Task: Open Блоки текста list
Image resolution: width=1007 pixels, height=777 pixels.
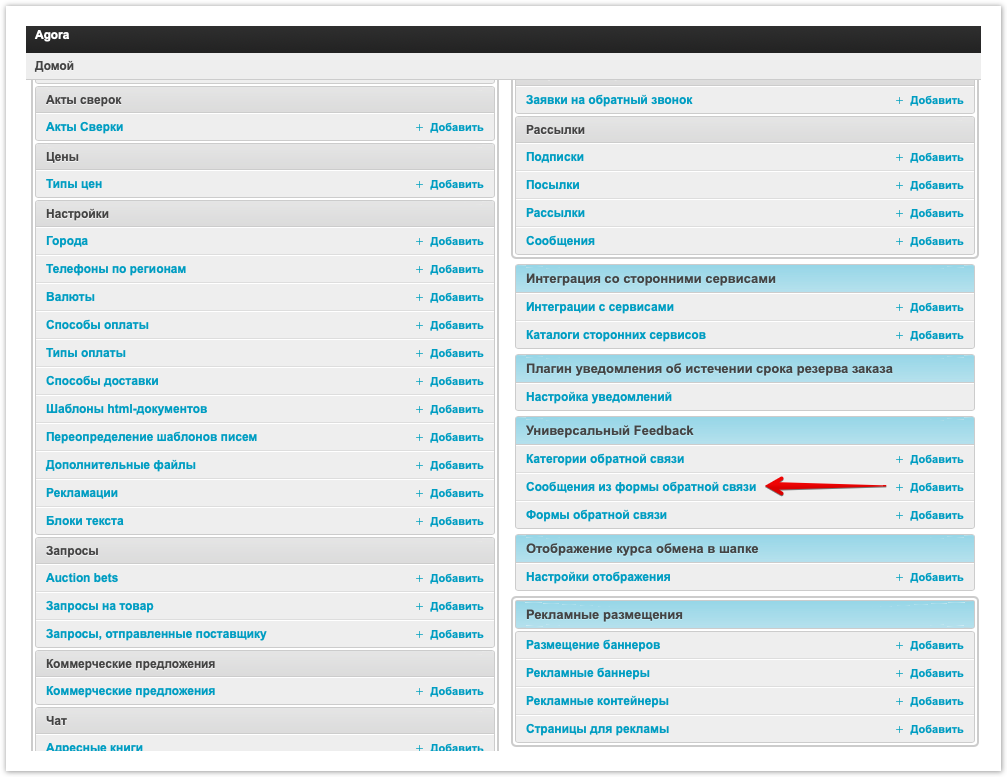Action: click(84, 521)
